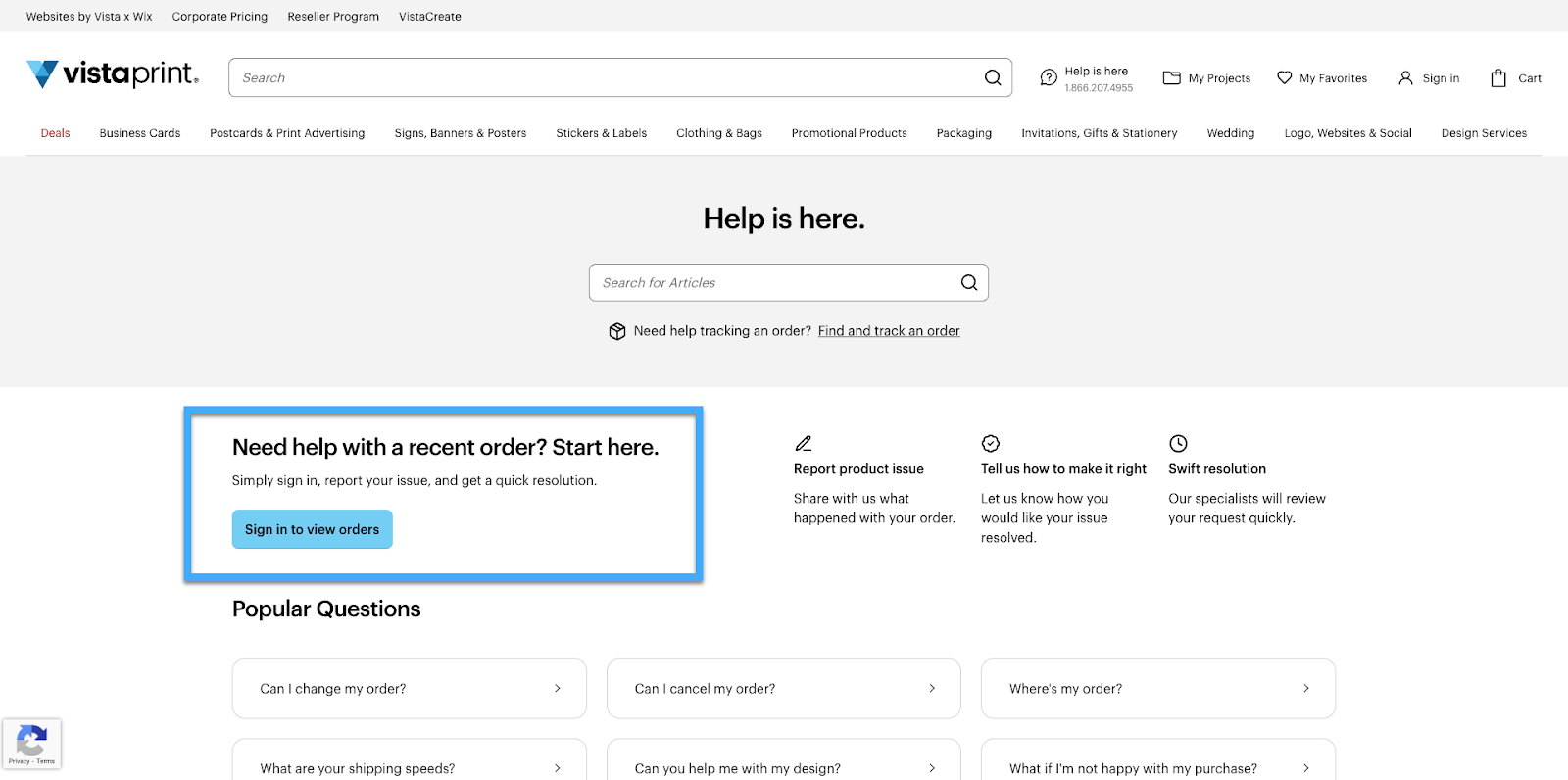Click the Sign in person icon

1405,77
